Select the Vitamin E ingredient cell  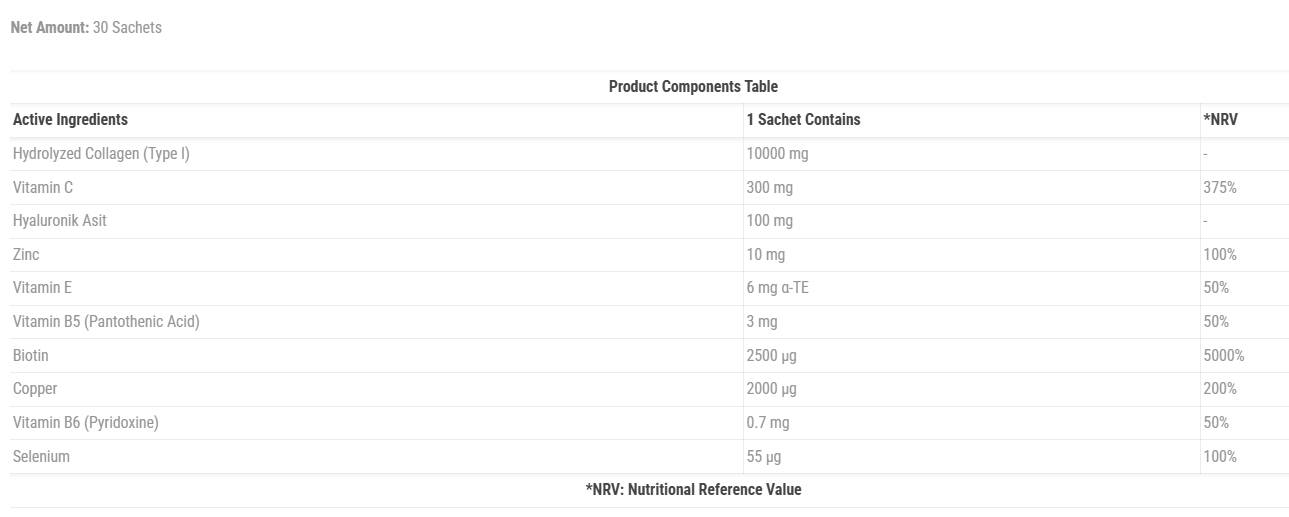(43, 288)
